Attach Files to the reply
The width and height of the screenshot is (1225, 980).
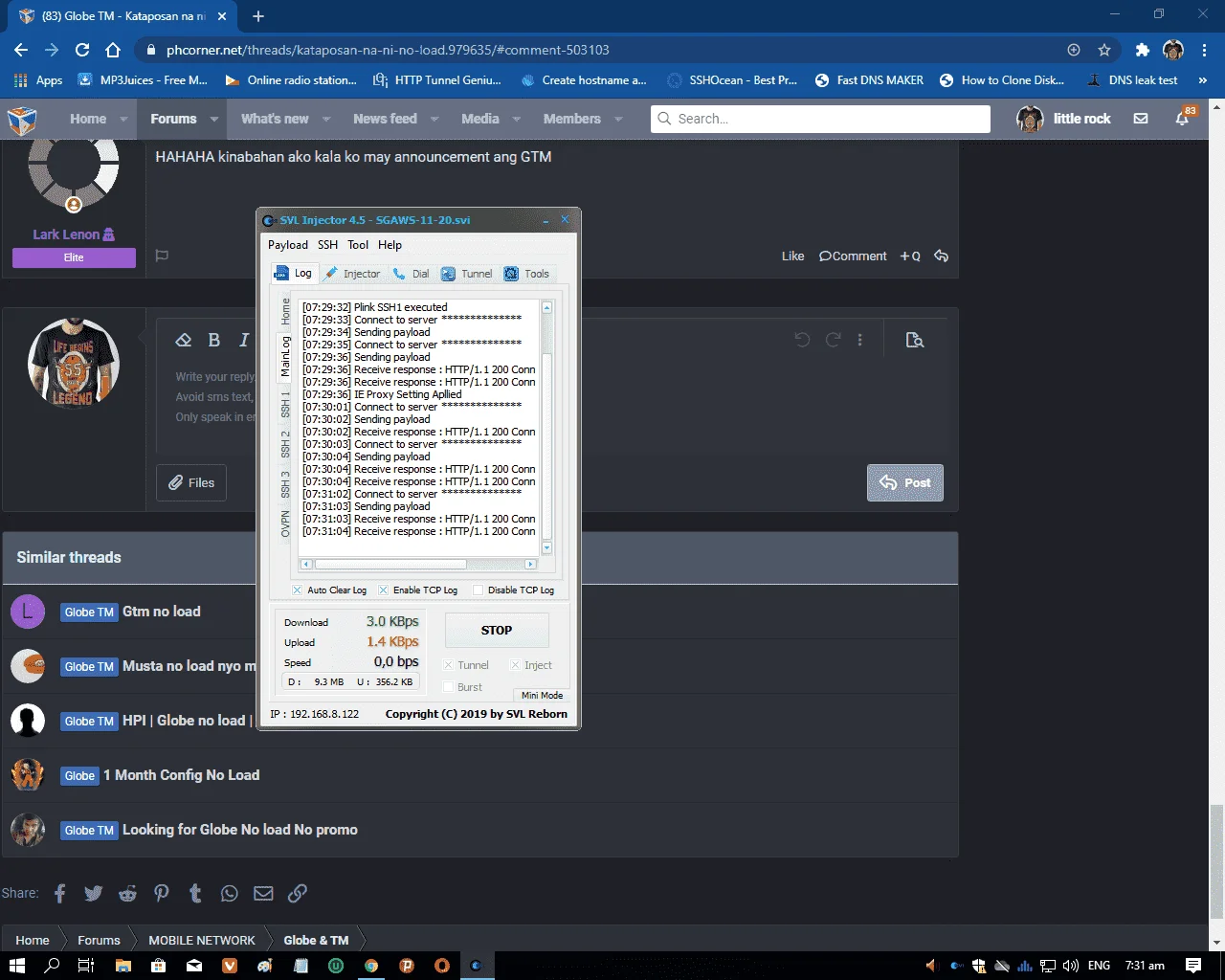click(x=191, y=483)
